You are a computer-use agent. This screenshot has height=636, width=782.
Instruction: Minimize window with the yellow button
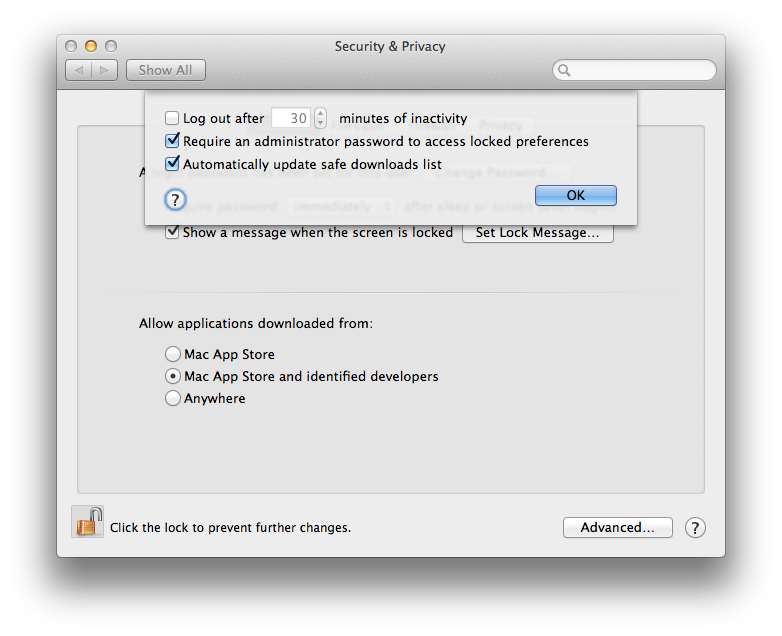91,46
